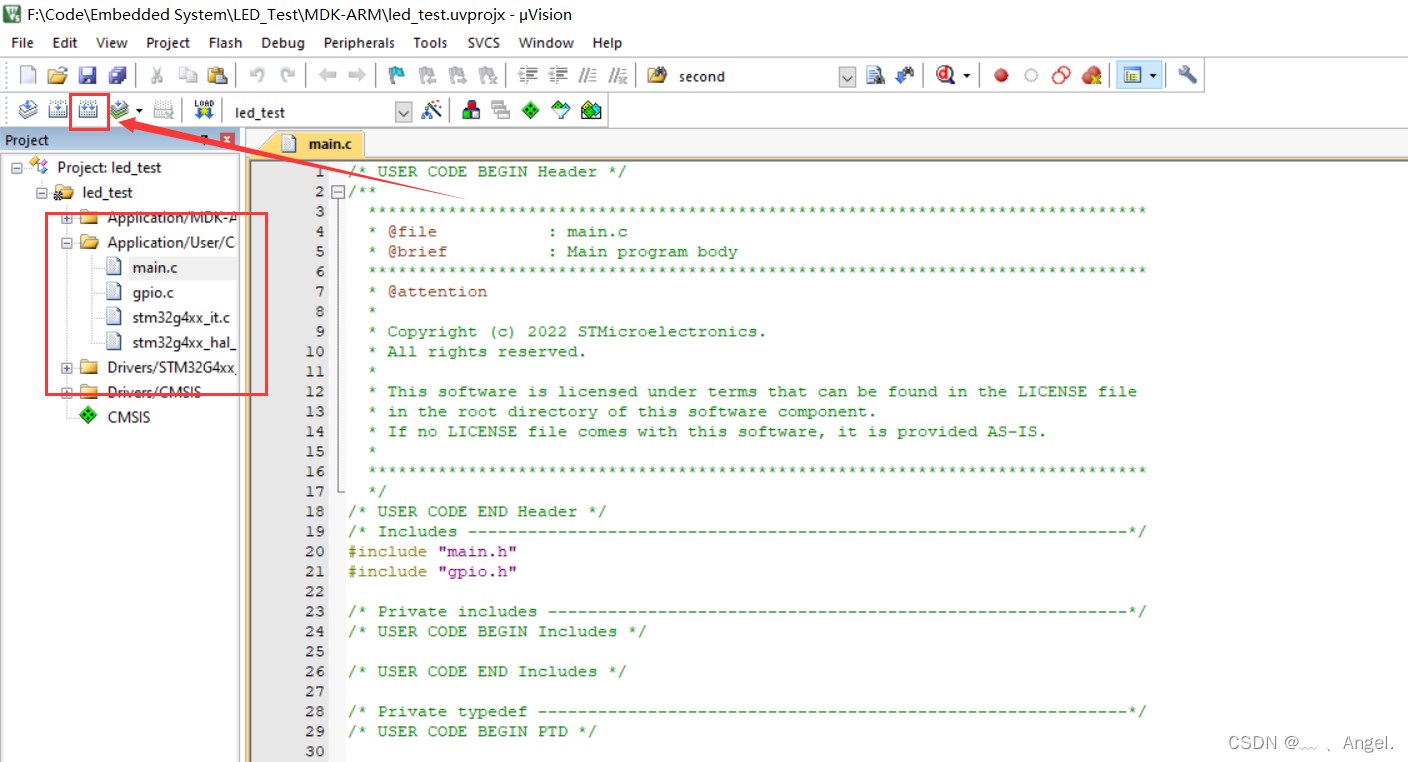
Task: Select the CMSIS component tree item
Action: (x=129, y=417)
